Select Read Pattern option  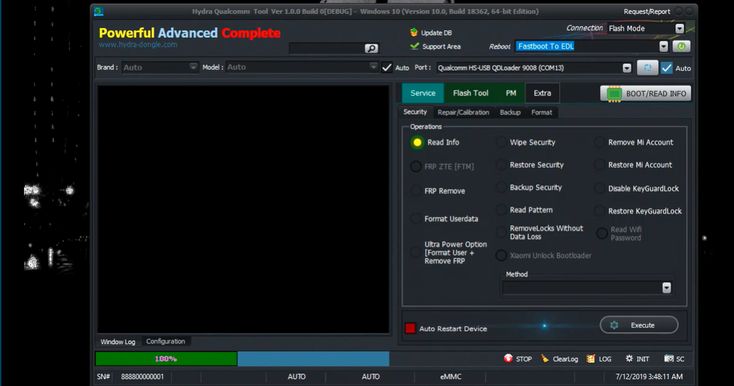pos(501,210)
